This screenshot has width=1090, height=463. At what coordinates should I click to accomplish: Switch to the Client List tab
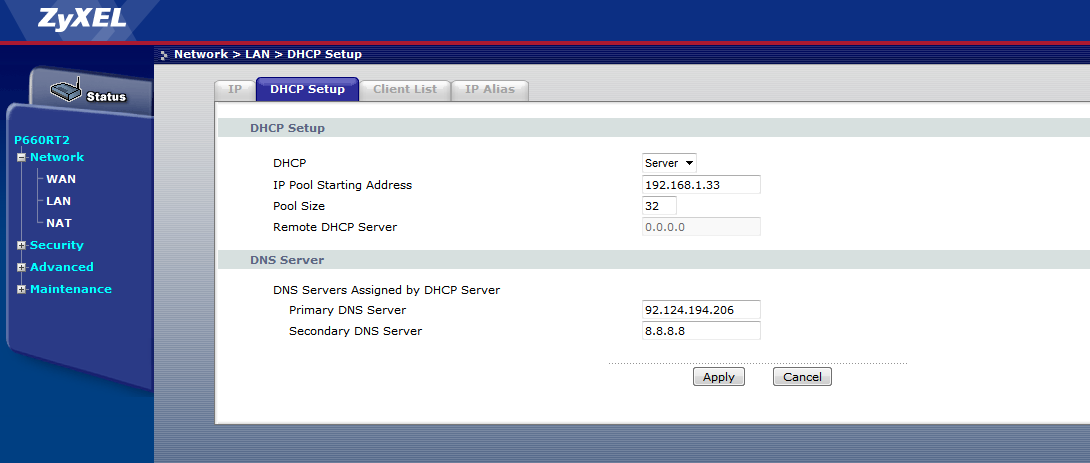404,89
